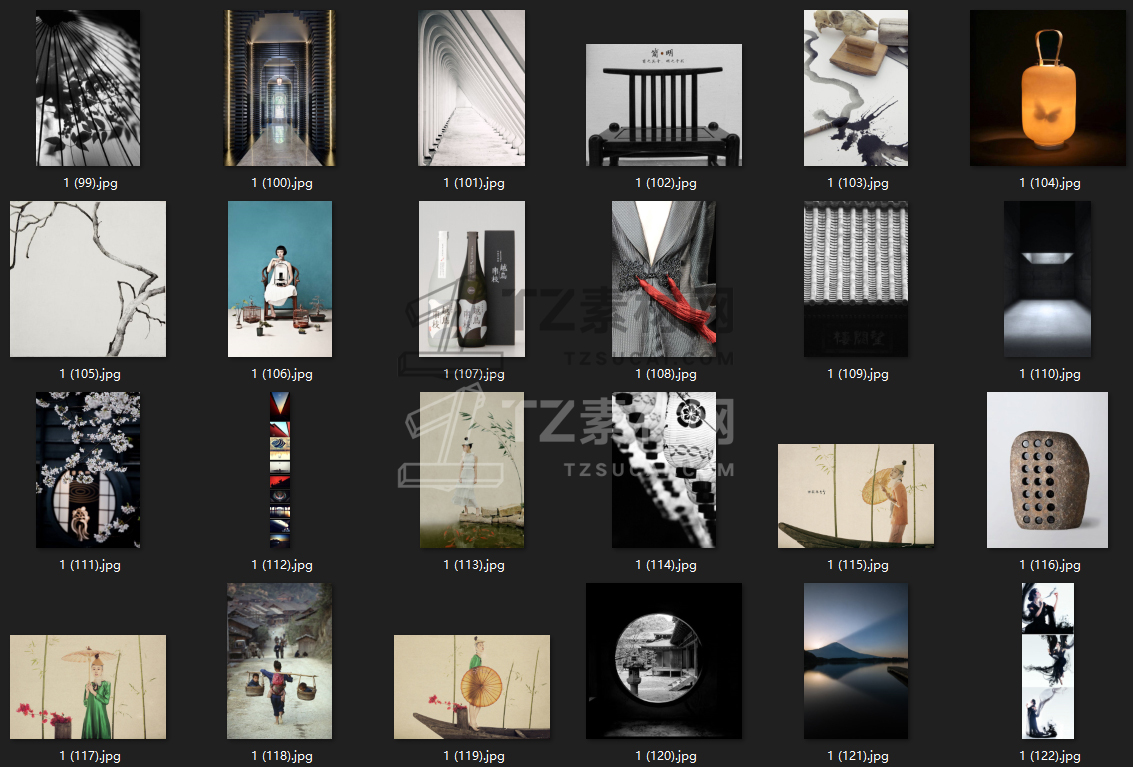Click the file name 1 (109).jpg

click(x=858, y=374)
